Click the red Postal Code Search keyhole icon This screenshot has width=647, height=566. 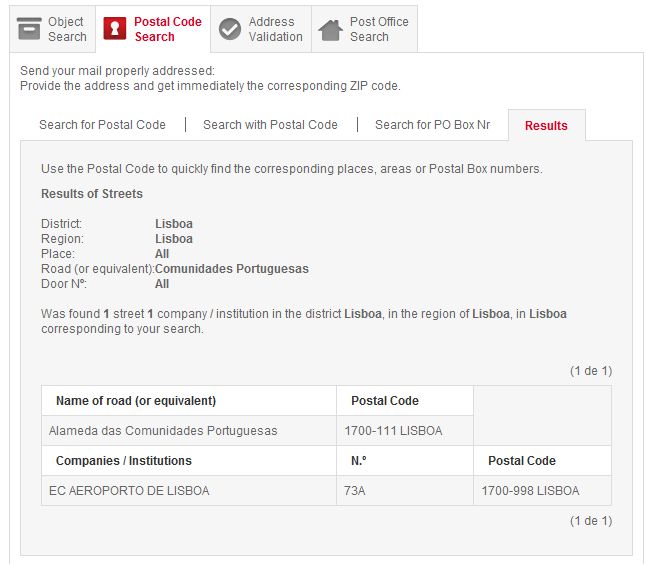coord(115,28)
